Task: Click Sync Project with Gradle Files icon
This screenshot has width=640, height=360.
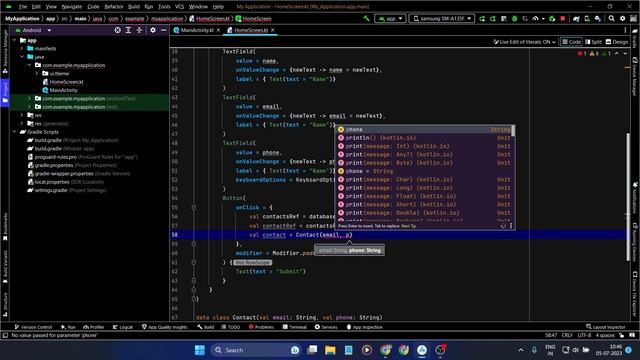Action: point(576,18)
